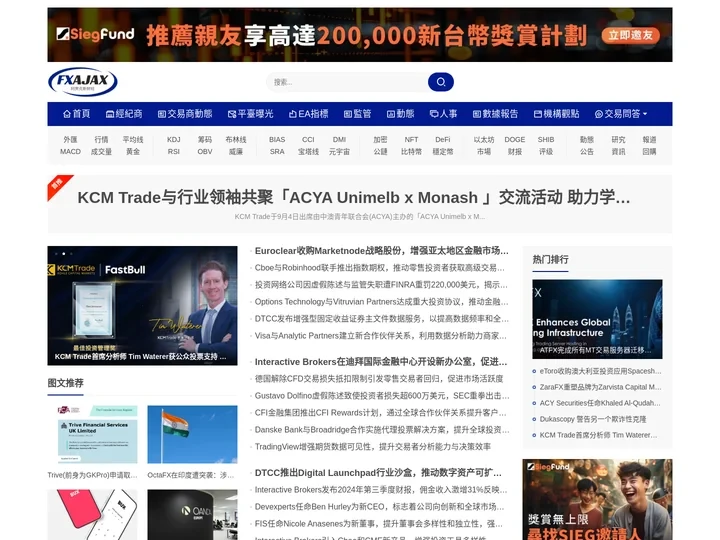Viewport: 720px width, 540px height.
Task: Open the Euroclear收购Marketnode article
Action: (382, 251)
